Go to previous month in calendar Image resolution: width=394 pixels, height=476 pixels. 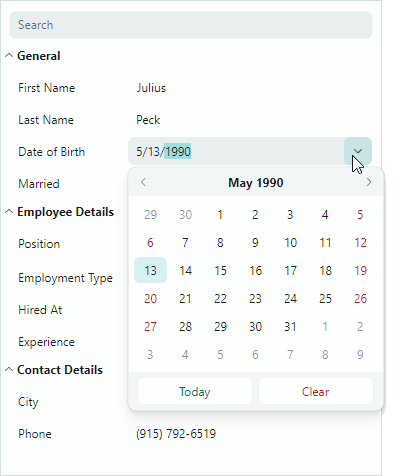143,182
